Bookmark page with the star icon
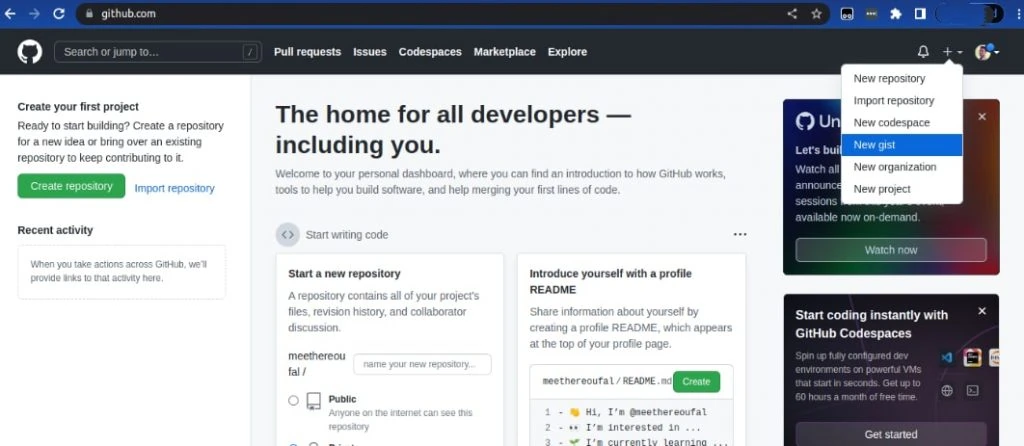The image size is (1024, 446). point(816,13)
